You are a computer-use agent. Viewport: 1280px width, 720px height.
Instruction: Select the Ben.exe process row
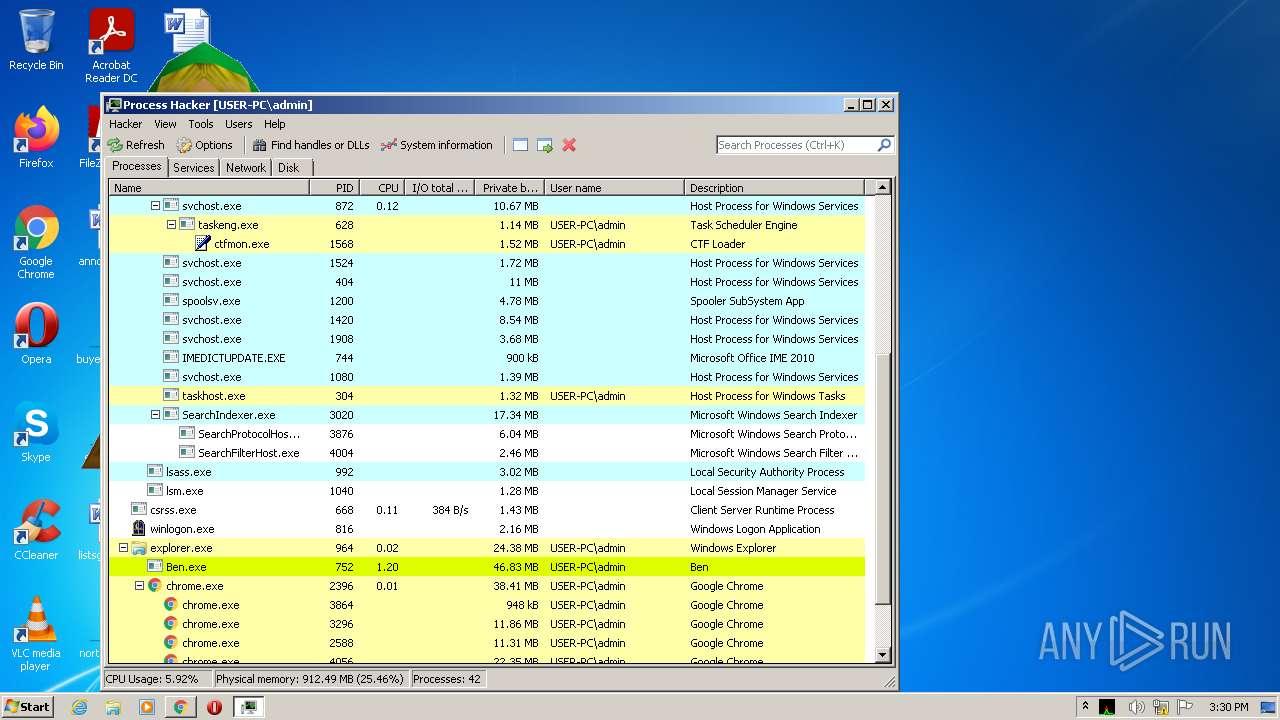486,567
